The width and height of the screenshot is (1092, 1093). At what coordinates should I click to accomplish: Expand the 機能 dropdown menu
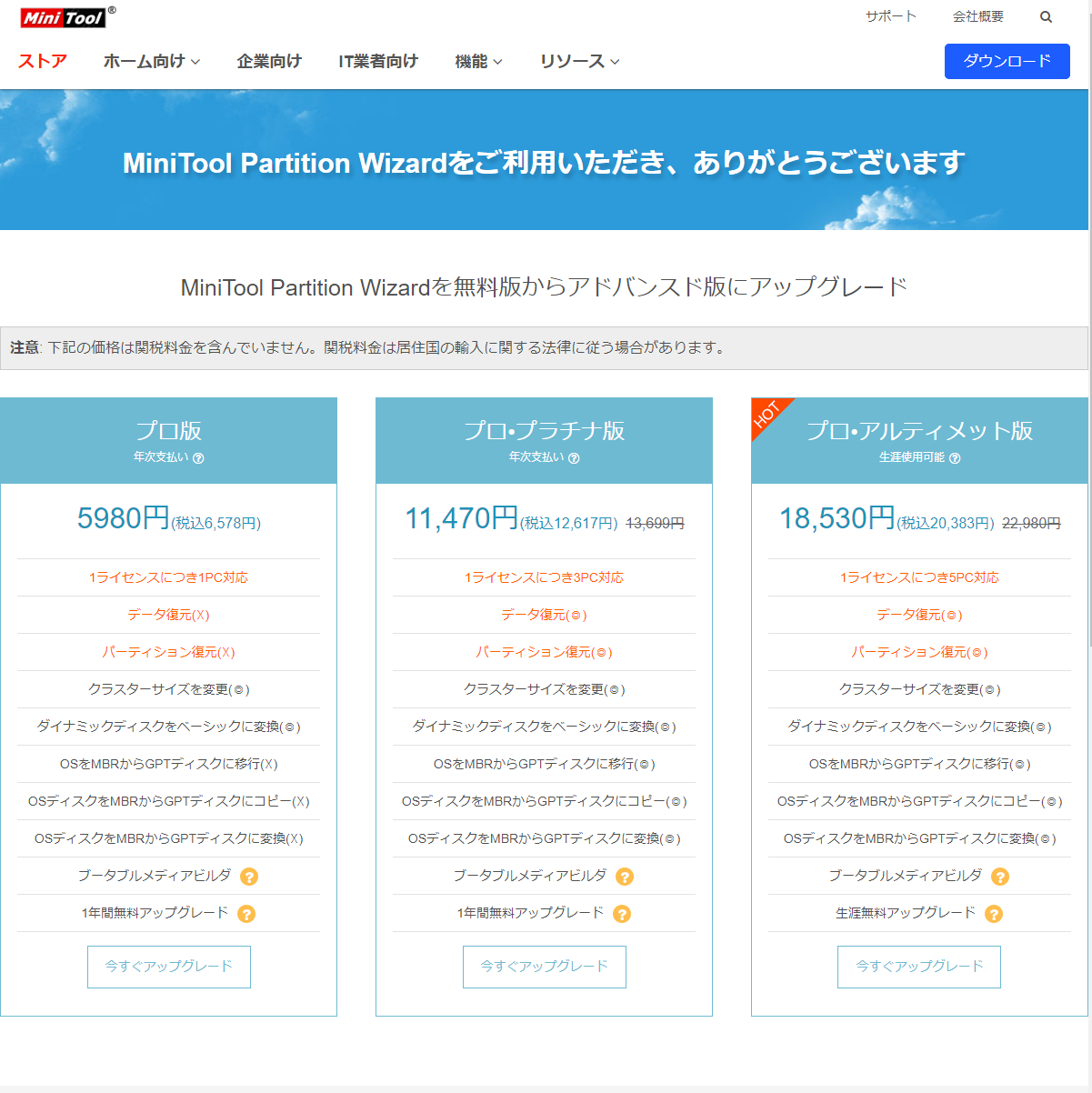pos(478,61)
